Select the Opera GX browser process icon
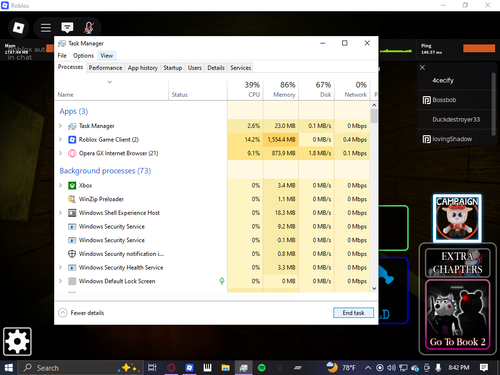This screenshot has height=375, width=500. click(x=72, y=153)
